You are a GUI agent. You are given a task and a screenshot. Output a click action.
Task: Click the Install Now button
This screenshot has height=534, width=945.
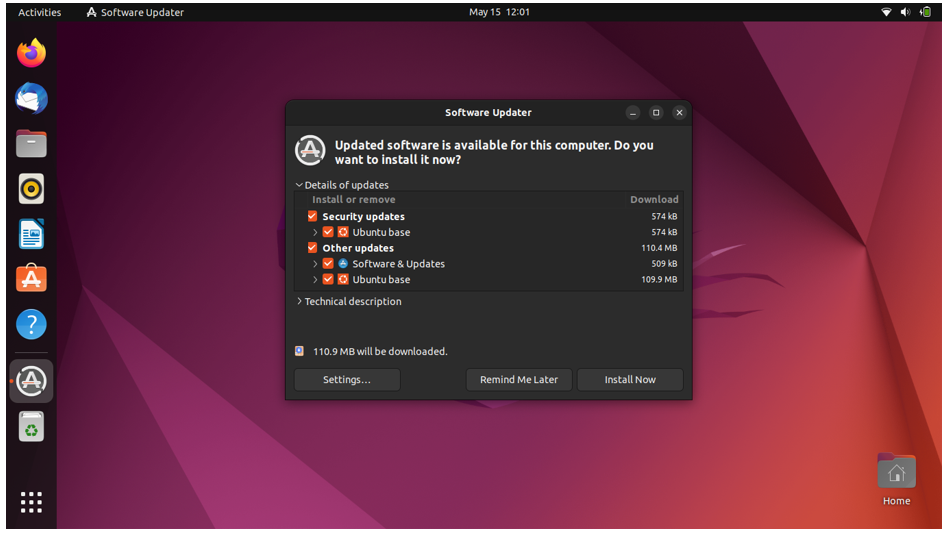[x=630, y=380]
